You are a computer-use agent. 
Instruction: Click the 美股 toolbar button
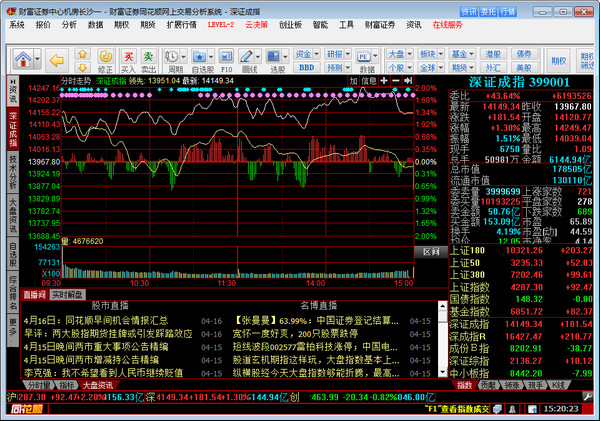pos(524,67)
